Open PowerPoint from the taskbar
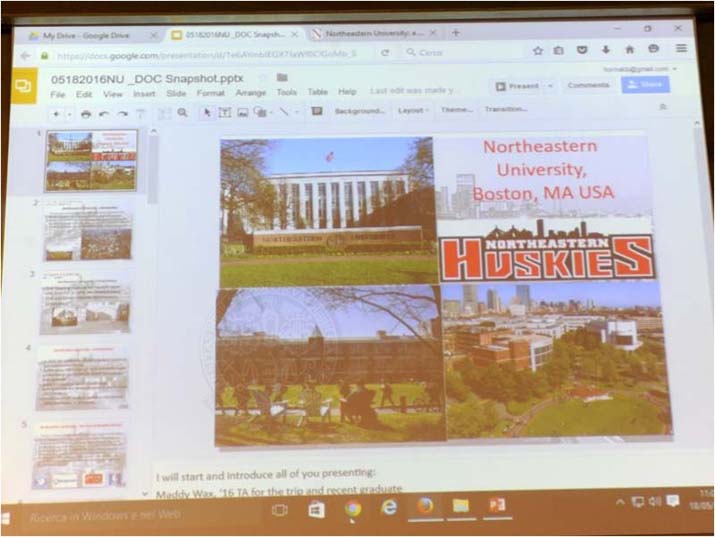The width and height of the screenshot is (715, 537). [497, 506]
